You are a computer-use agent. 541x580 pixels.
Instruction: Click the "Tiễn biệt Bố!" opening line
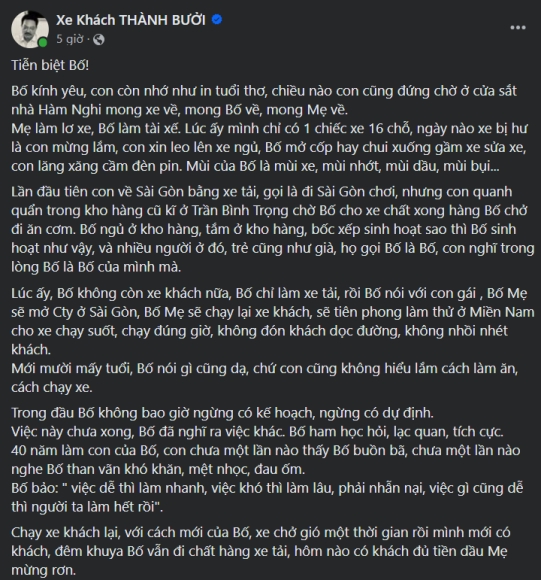click(50, 65)
